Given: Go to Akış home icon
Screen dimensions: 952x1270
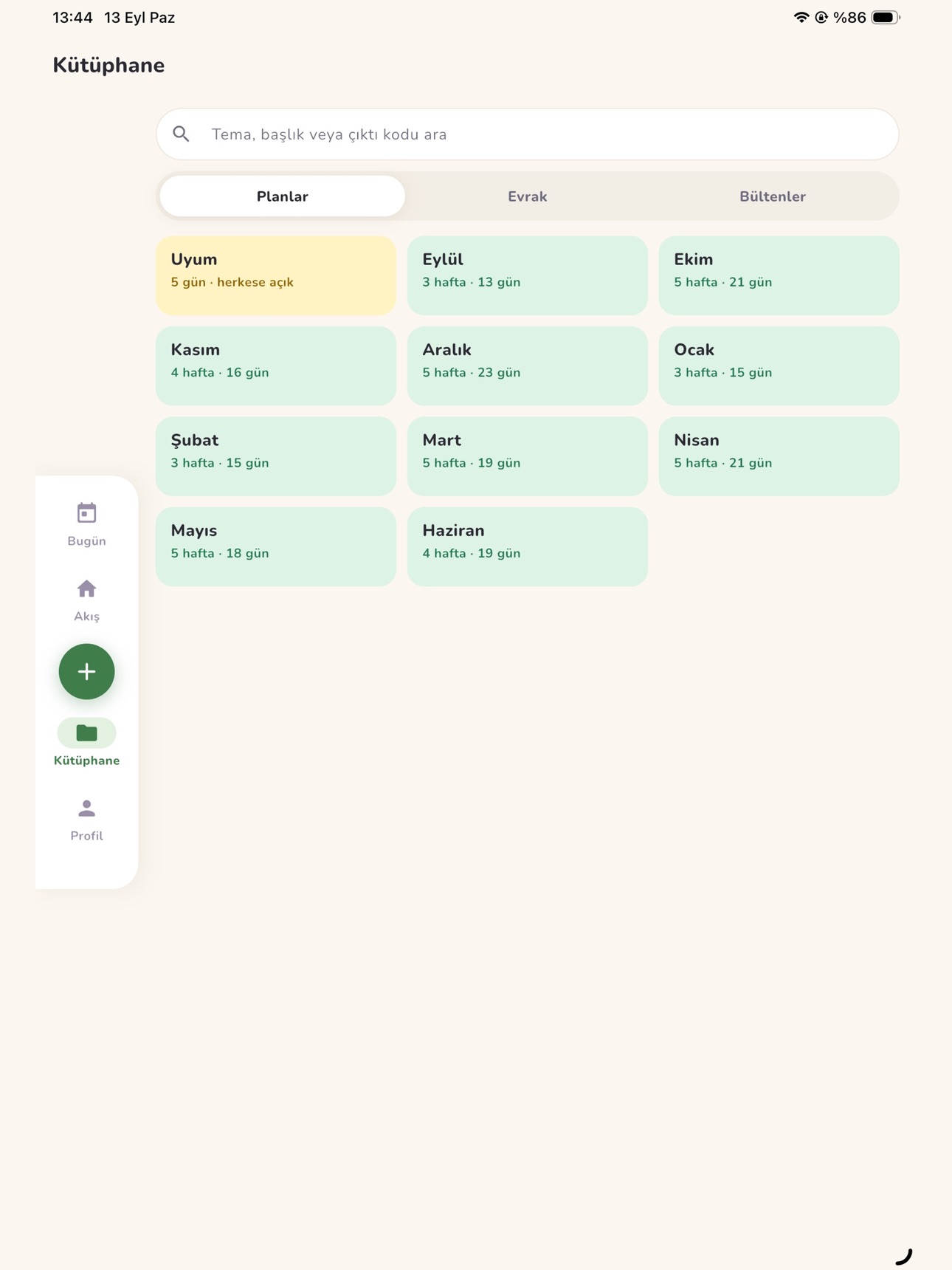Looking at the screenshot, I should point(86,588).
